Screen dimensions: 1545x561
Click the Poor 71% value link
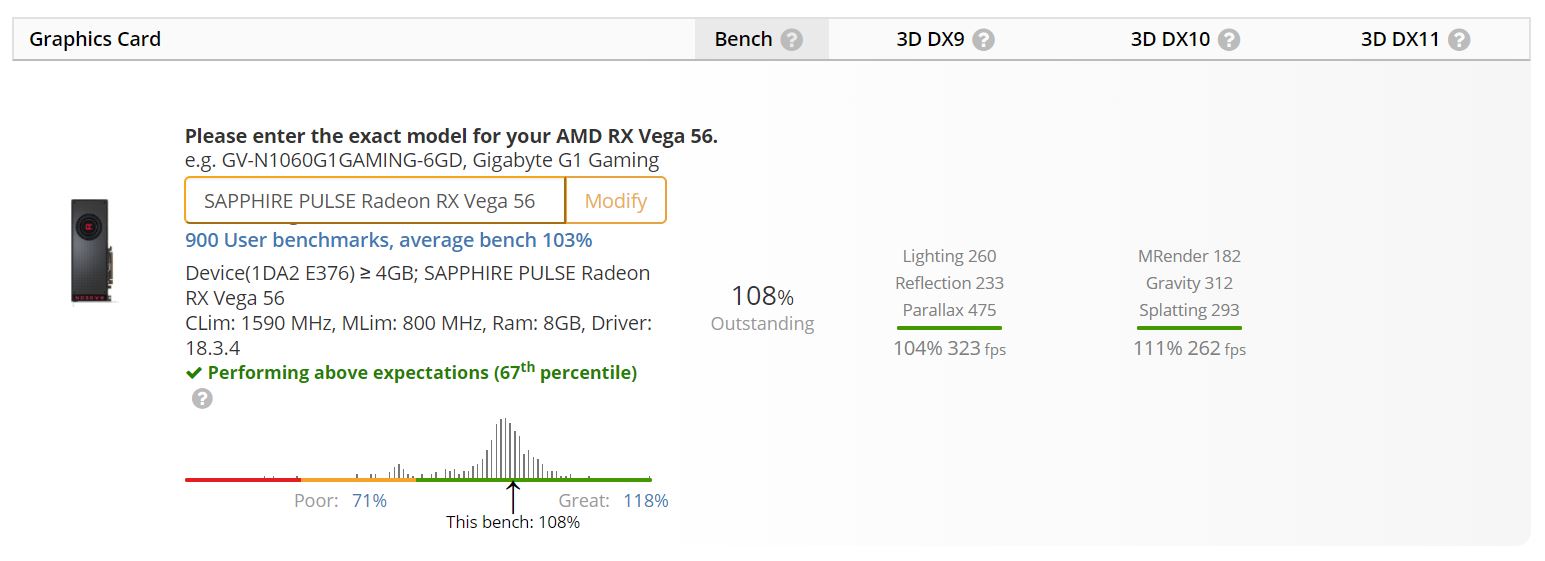[x=369, y=500]
